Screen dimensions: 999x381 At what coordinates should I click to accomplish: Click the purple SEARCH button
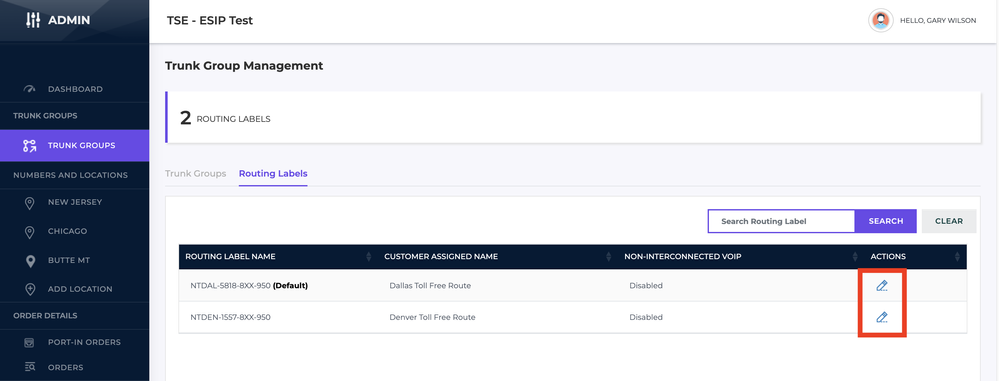(886, 221)
